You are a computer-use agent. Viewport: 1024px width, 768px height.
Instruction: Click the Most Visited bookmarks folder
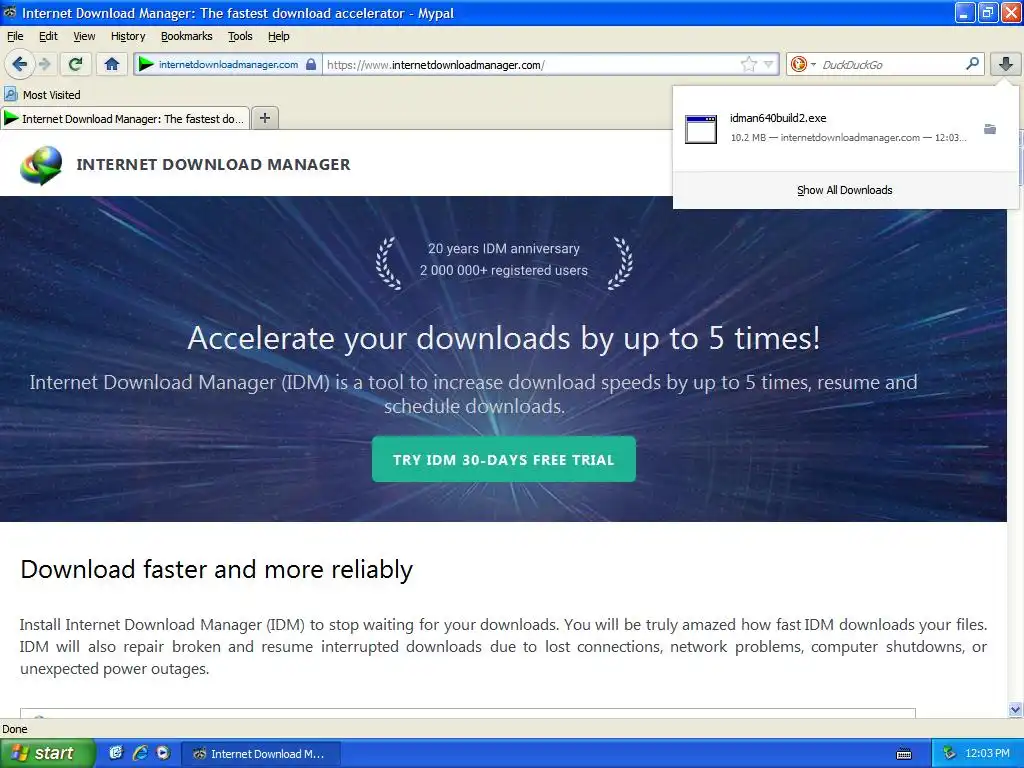[42, 95]
